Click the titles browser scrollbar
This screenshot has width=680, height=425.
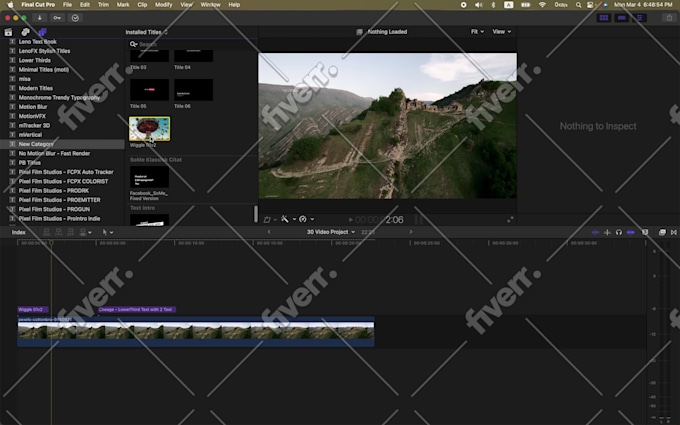click(x=256, y=214)
